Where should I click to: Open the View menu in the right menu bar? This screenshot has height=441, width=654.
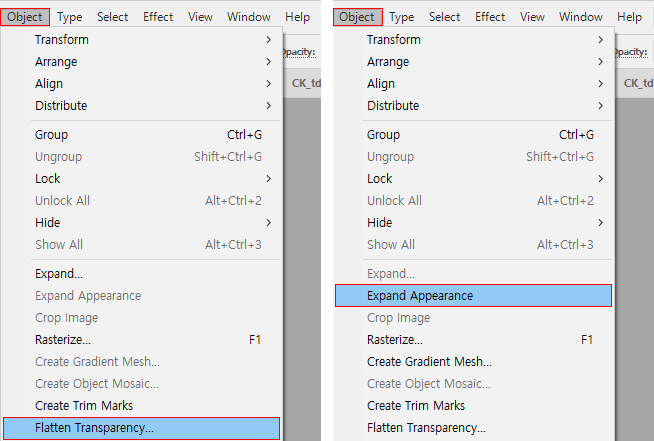pyautogui.click(x=532, y=16)
